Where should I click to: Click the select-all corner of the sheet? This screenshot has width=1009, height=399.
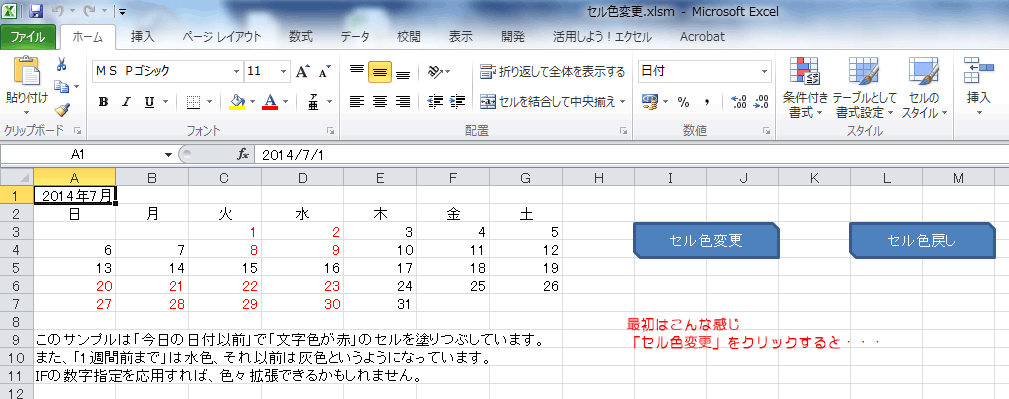point(17,177)
